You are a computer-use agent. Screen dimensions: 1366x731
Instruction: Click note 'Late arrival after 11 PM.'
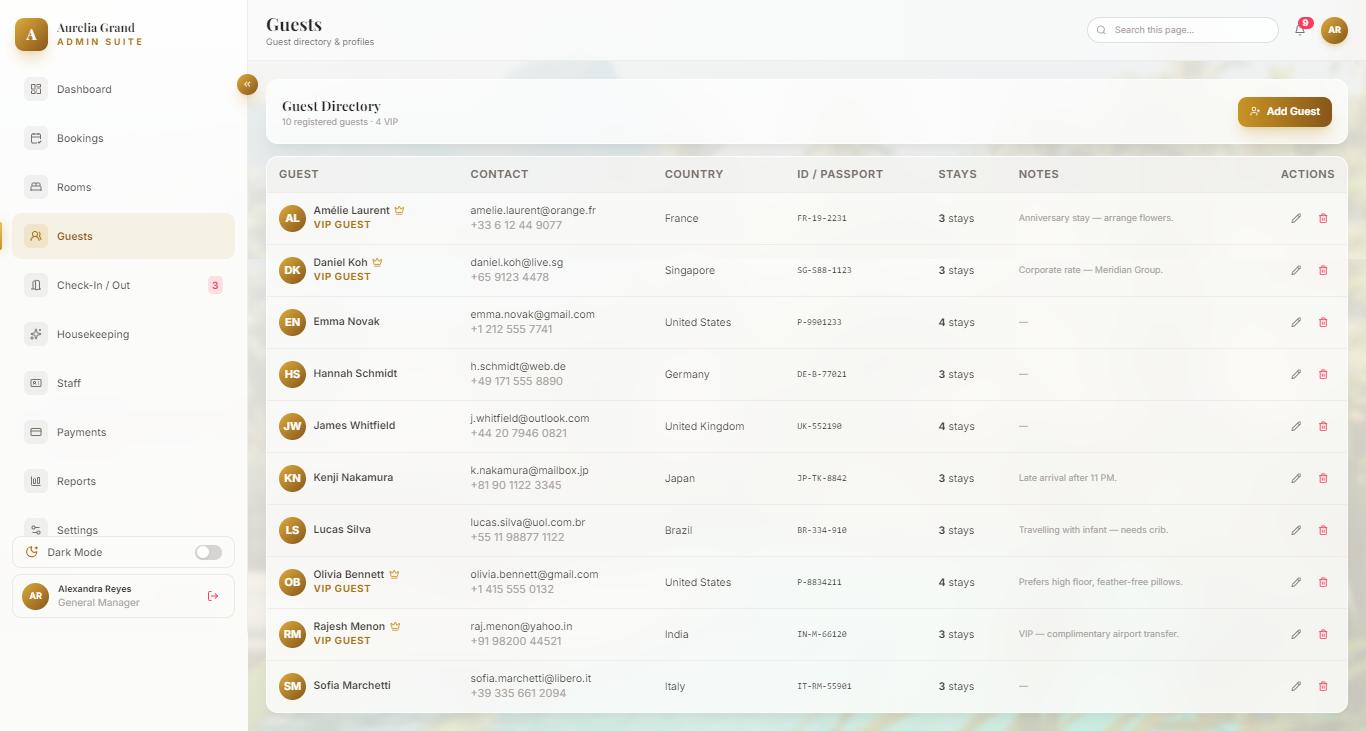click(1067, 478)
